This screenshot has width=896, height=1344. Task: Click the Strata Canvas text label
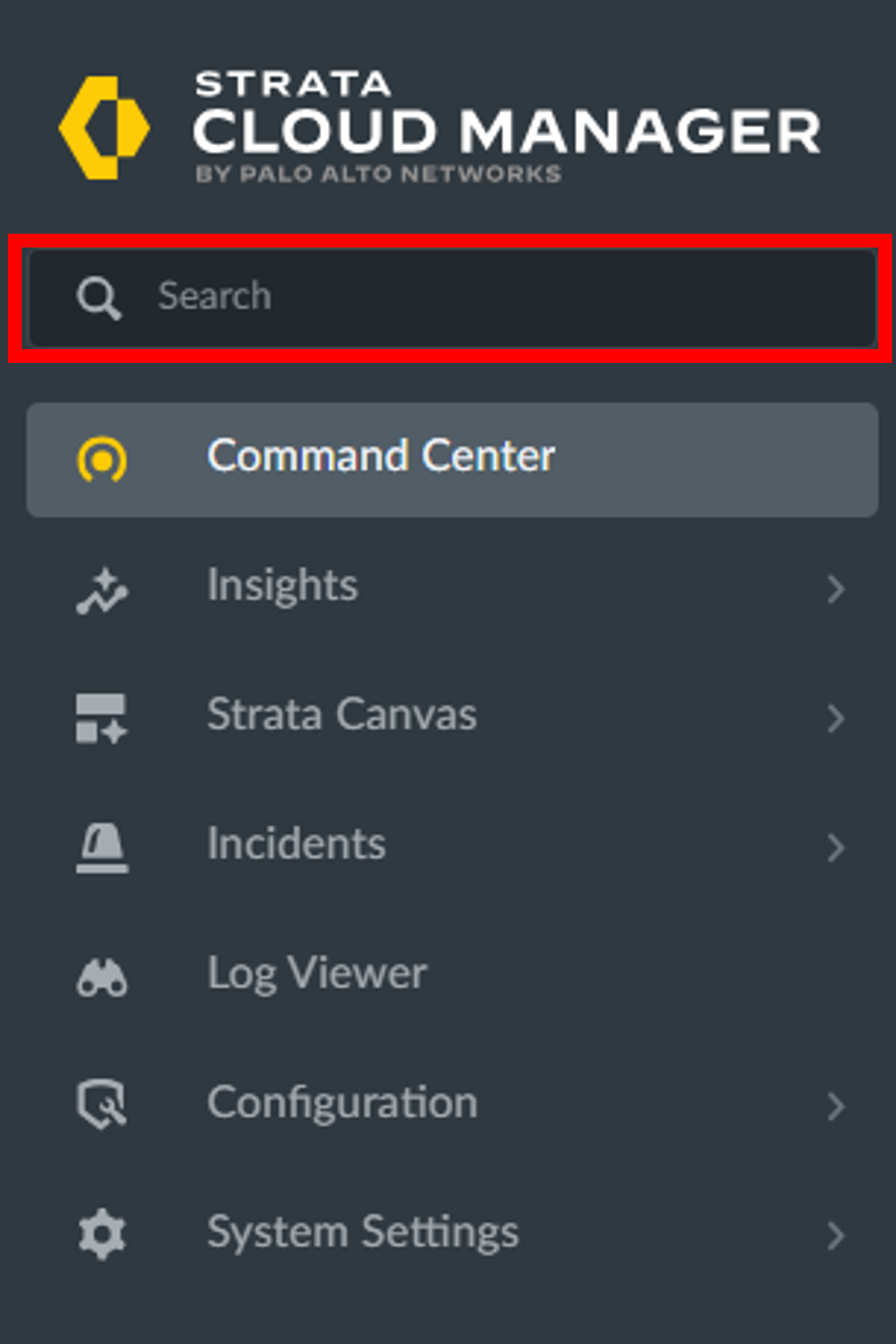click(341, 715)
